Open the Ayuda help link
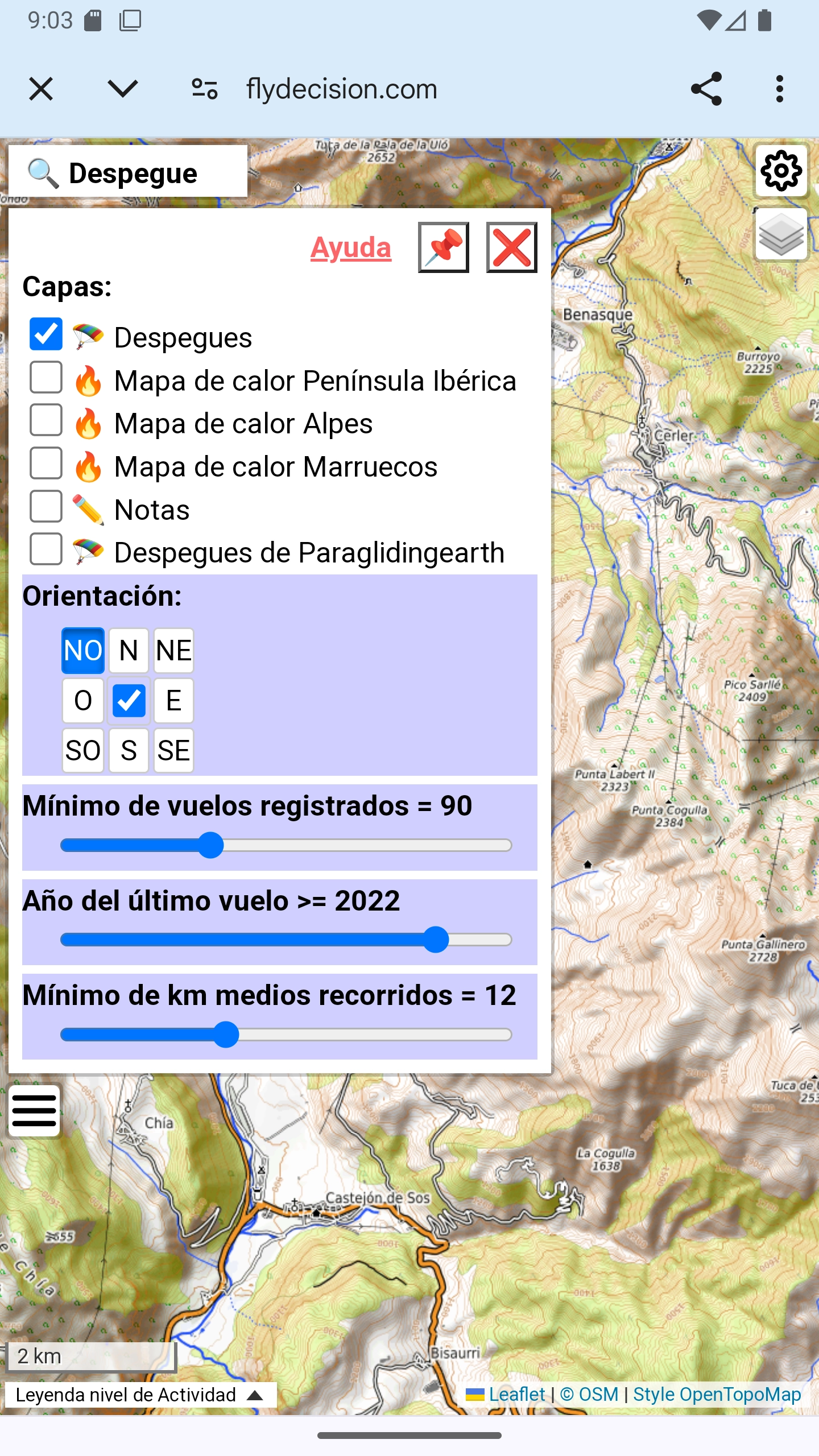This screenshot has width=819, height=1456. (x=350, y=247)
